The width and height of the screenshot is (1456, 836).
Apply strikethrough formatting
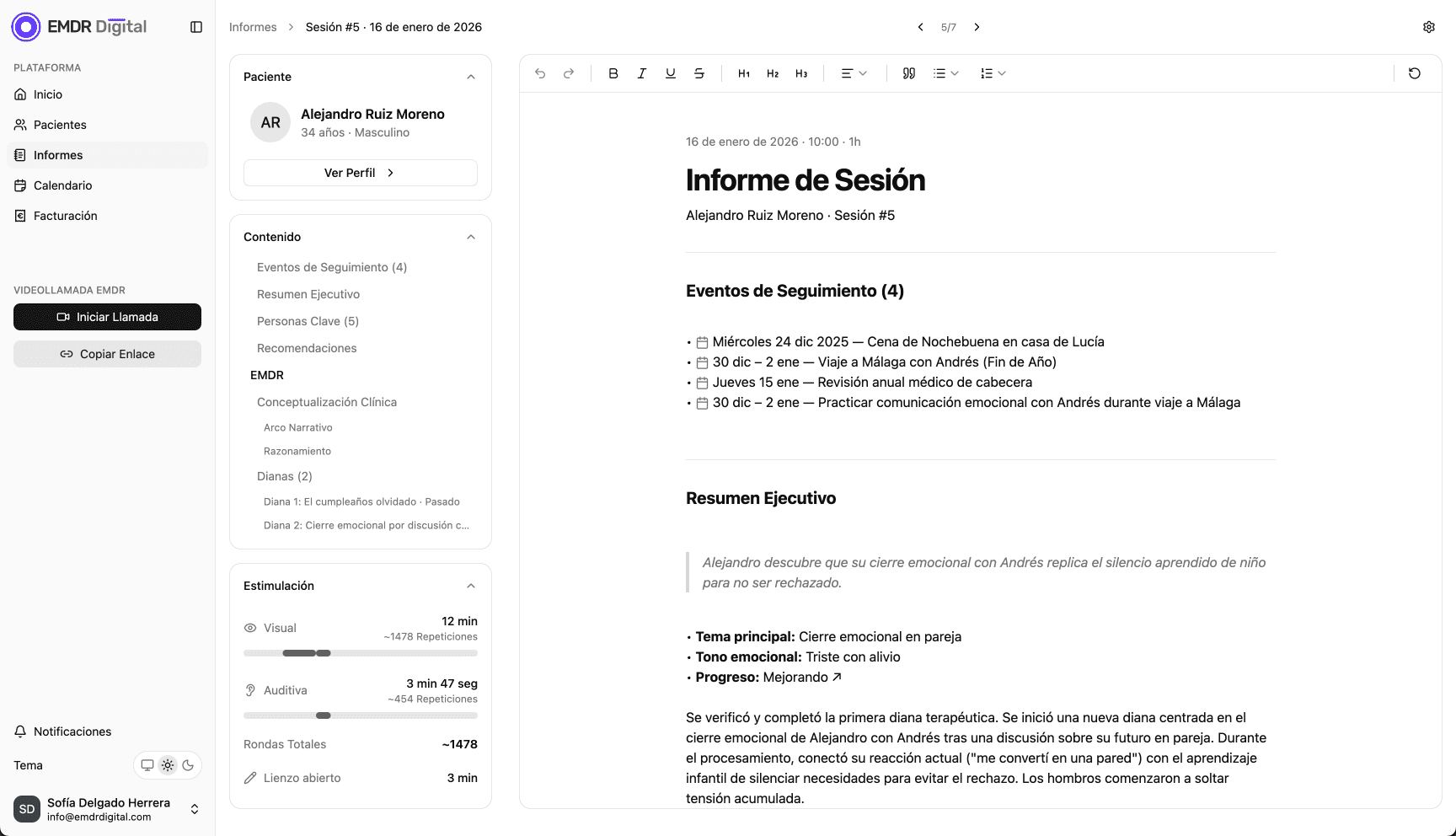pos(699,73)
